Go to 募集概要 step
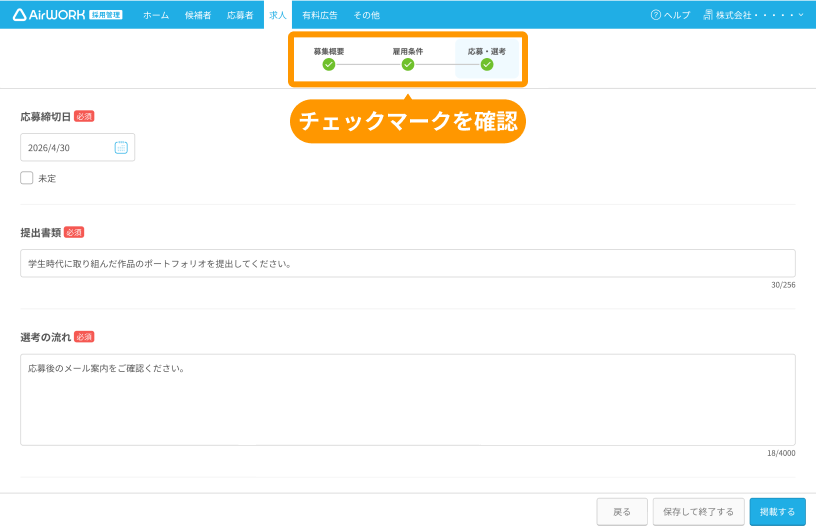The image size is (816, 531). click(329, 51)
